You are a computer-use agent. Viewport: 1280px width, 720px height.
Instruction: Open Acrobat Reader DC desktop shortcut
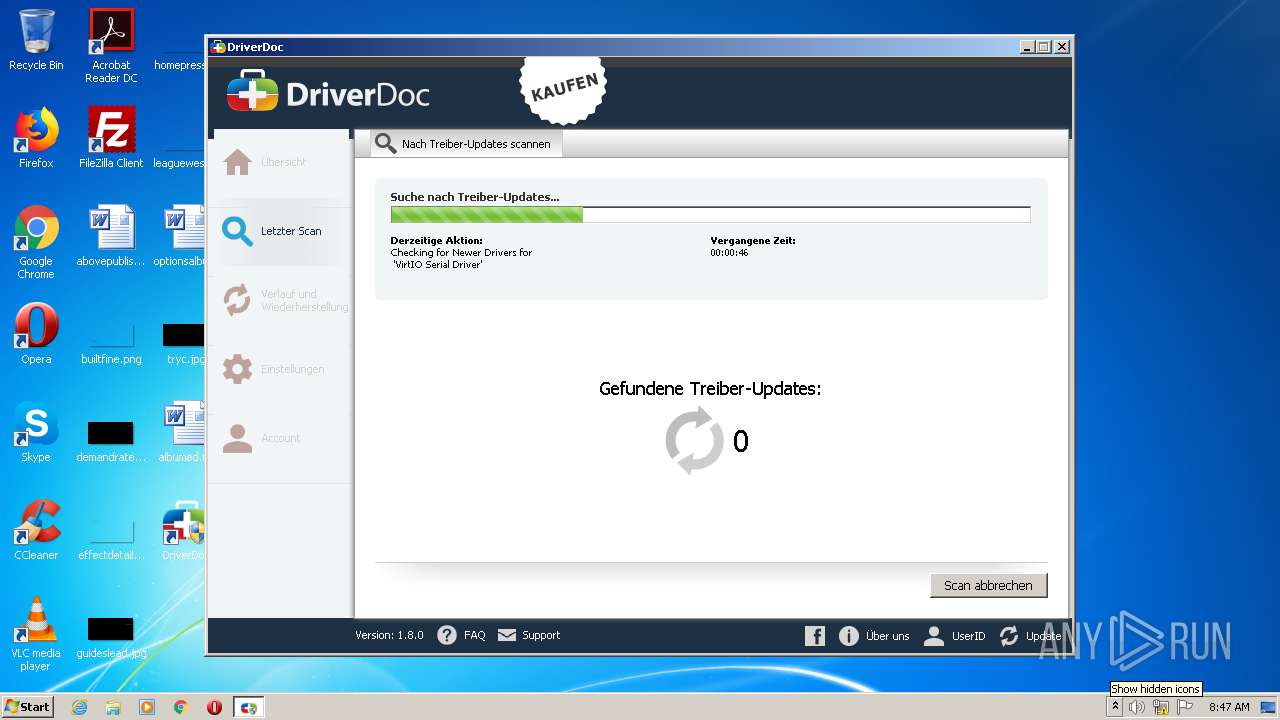click(111, 46)
